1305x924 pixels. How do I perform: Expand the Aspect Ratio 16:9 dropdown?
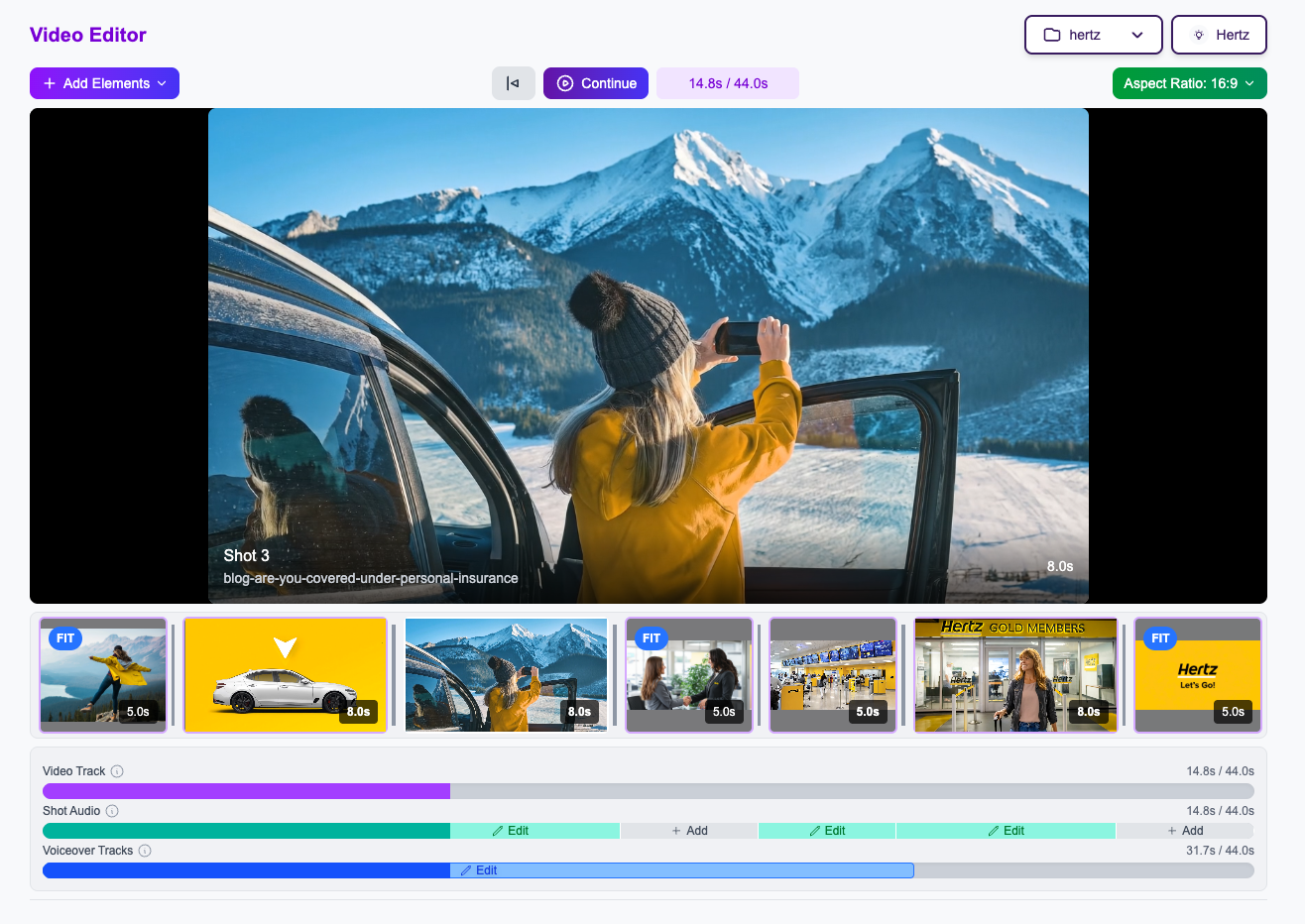(1189, 83)
